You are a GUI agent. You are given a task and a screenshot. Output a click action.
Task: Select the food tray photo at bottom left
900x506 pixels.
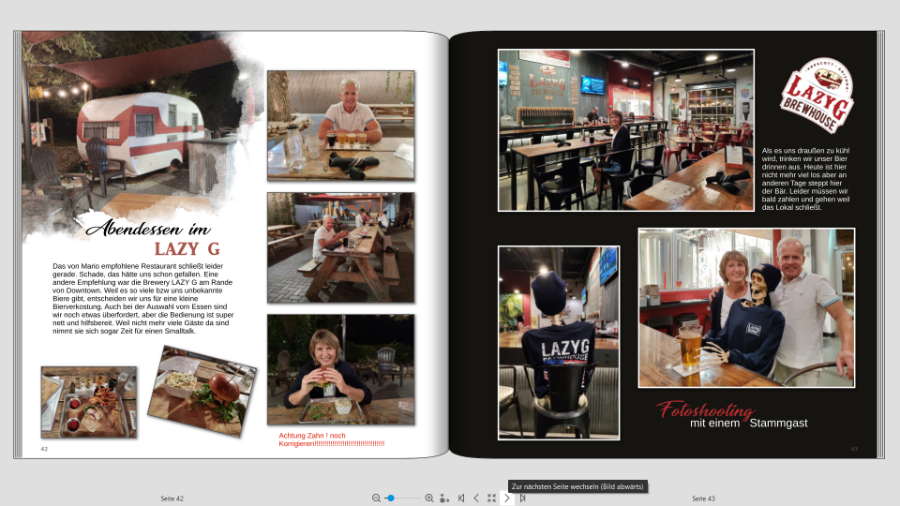point(89,402)
